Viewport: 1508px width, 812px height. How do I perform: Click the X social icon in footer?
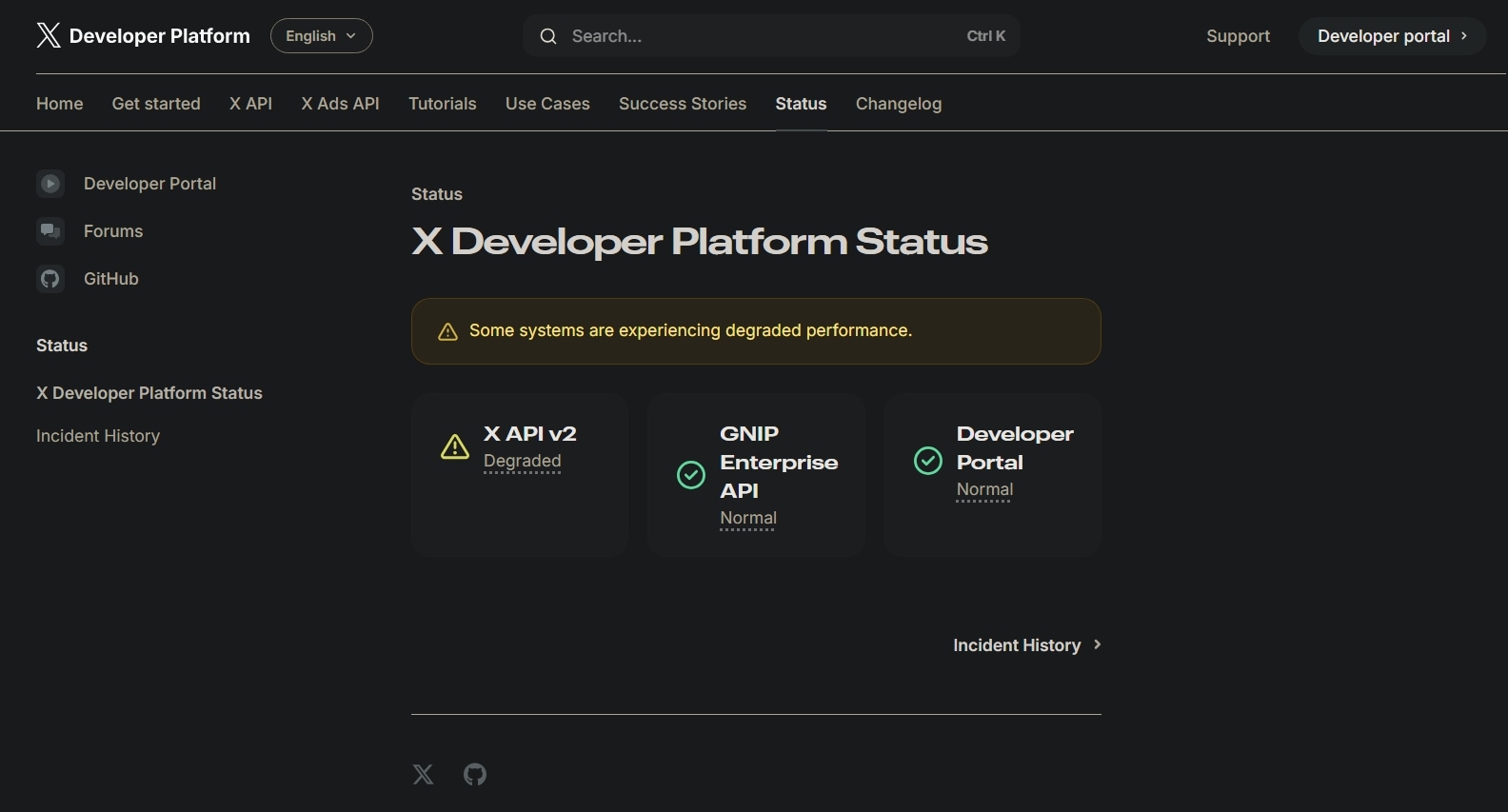[x=424, y=774]
